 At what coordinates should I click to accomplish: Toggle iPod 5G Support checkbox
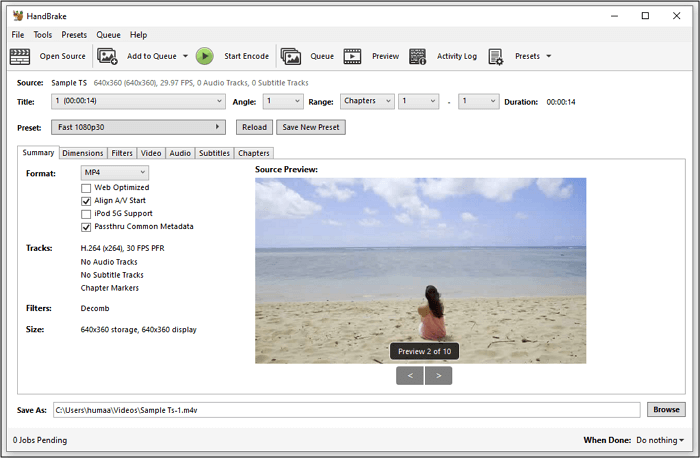pos(86,214)
